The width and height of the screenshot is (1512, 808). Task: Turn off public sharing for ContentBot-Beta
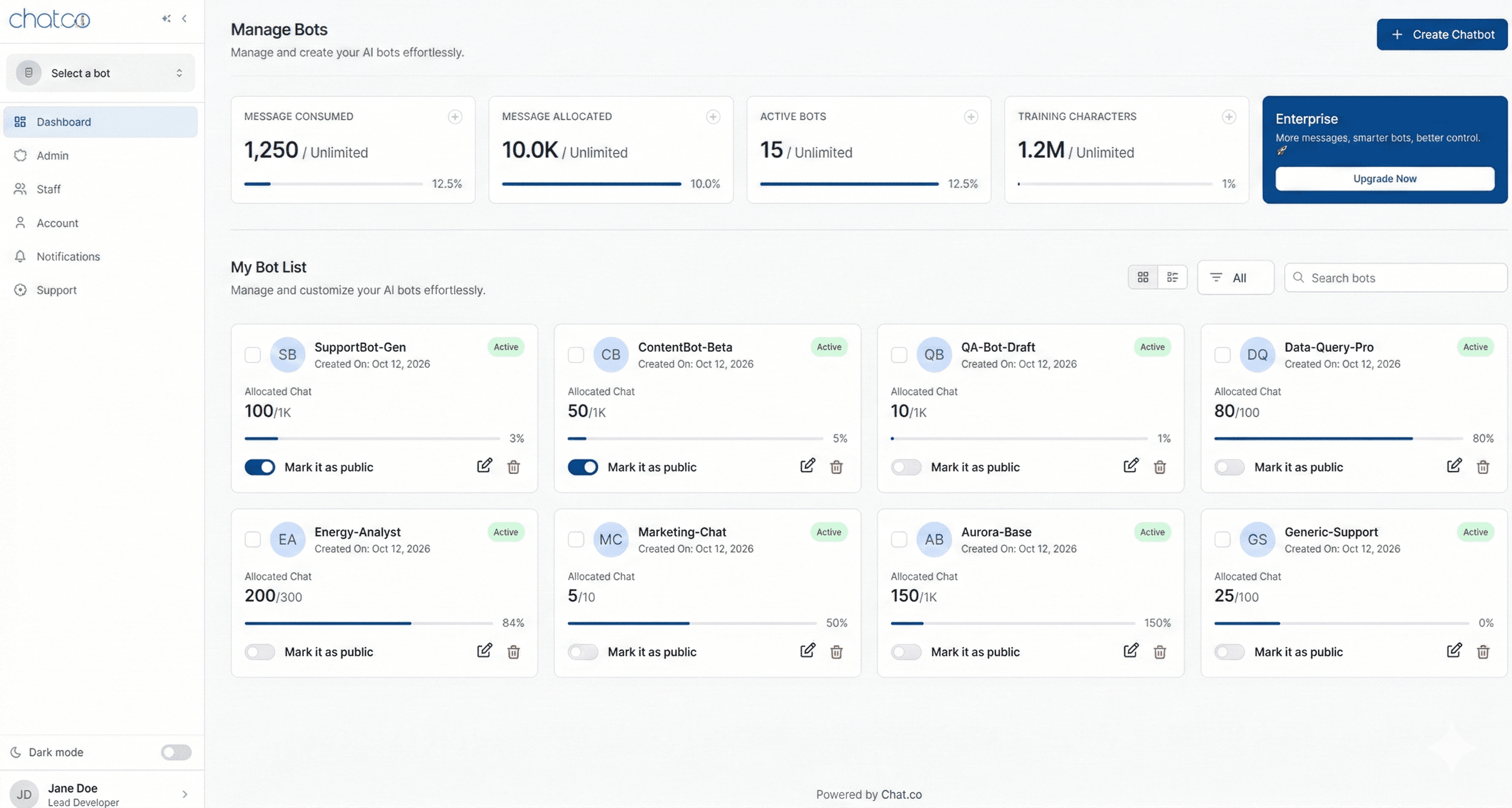pos(583,467)
